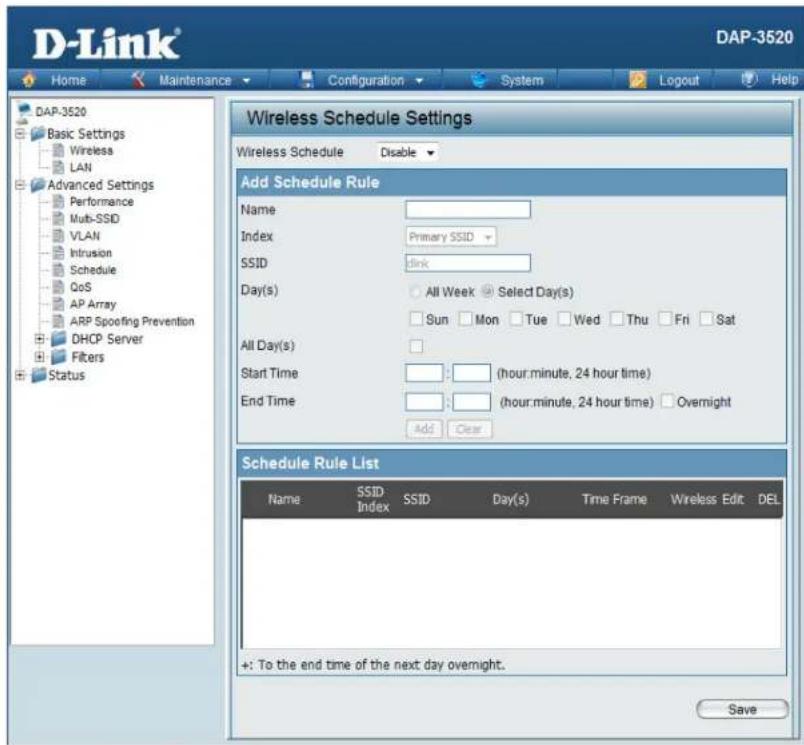804x745 pixels.
Task: Click the Maintenance tools icon
Action: click(137, 79)
